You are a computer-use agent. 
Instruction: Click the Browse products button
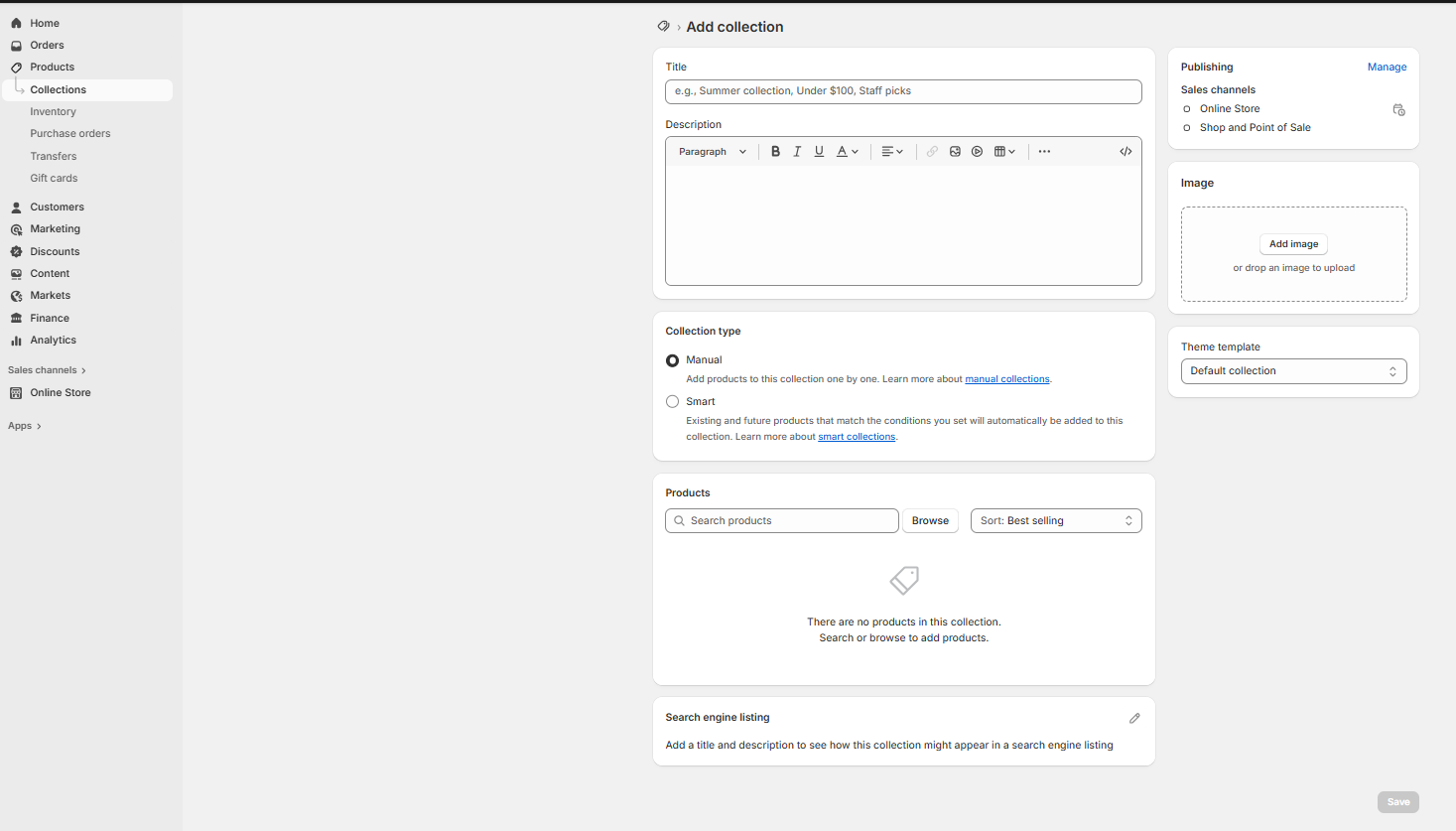[930, 521]
